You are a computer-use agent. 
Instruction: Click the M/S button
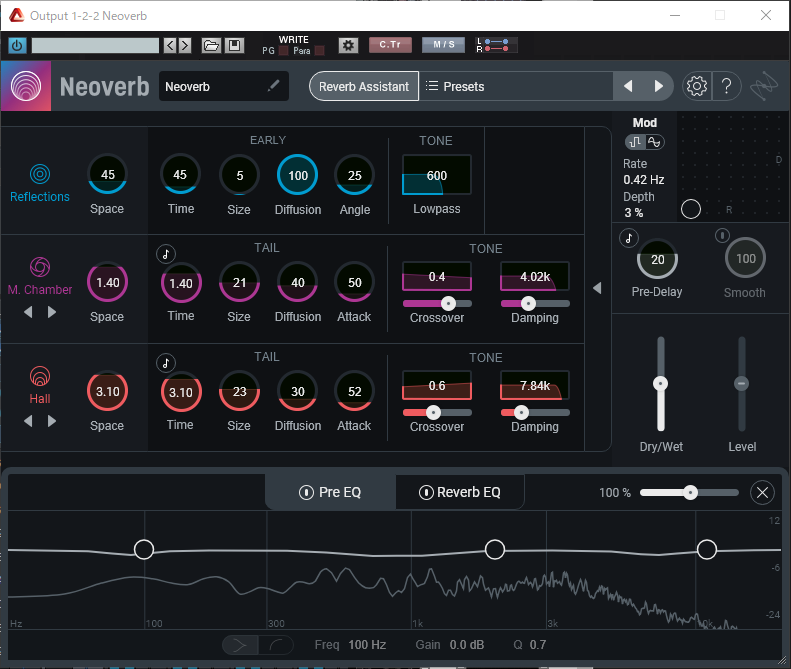(444, 45)
